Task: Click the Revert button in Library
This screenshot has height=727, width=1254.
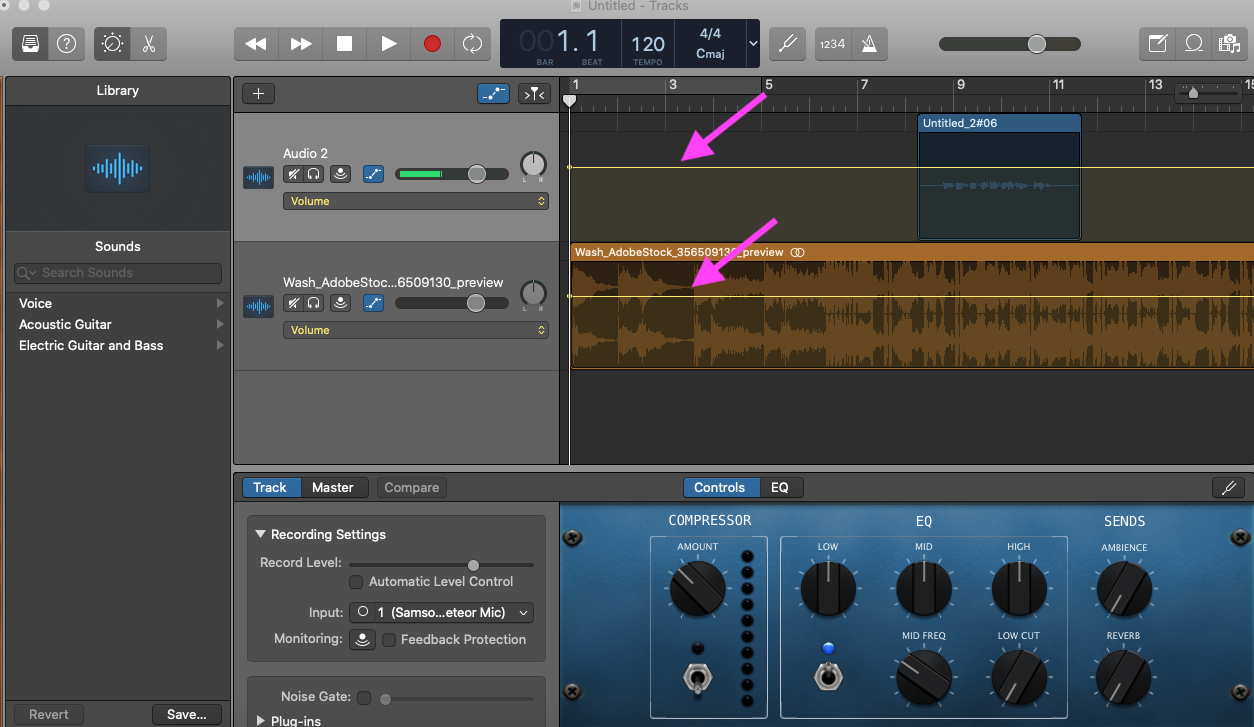Action: click(x=49, y=714)
